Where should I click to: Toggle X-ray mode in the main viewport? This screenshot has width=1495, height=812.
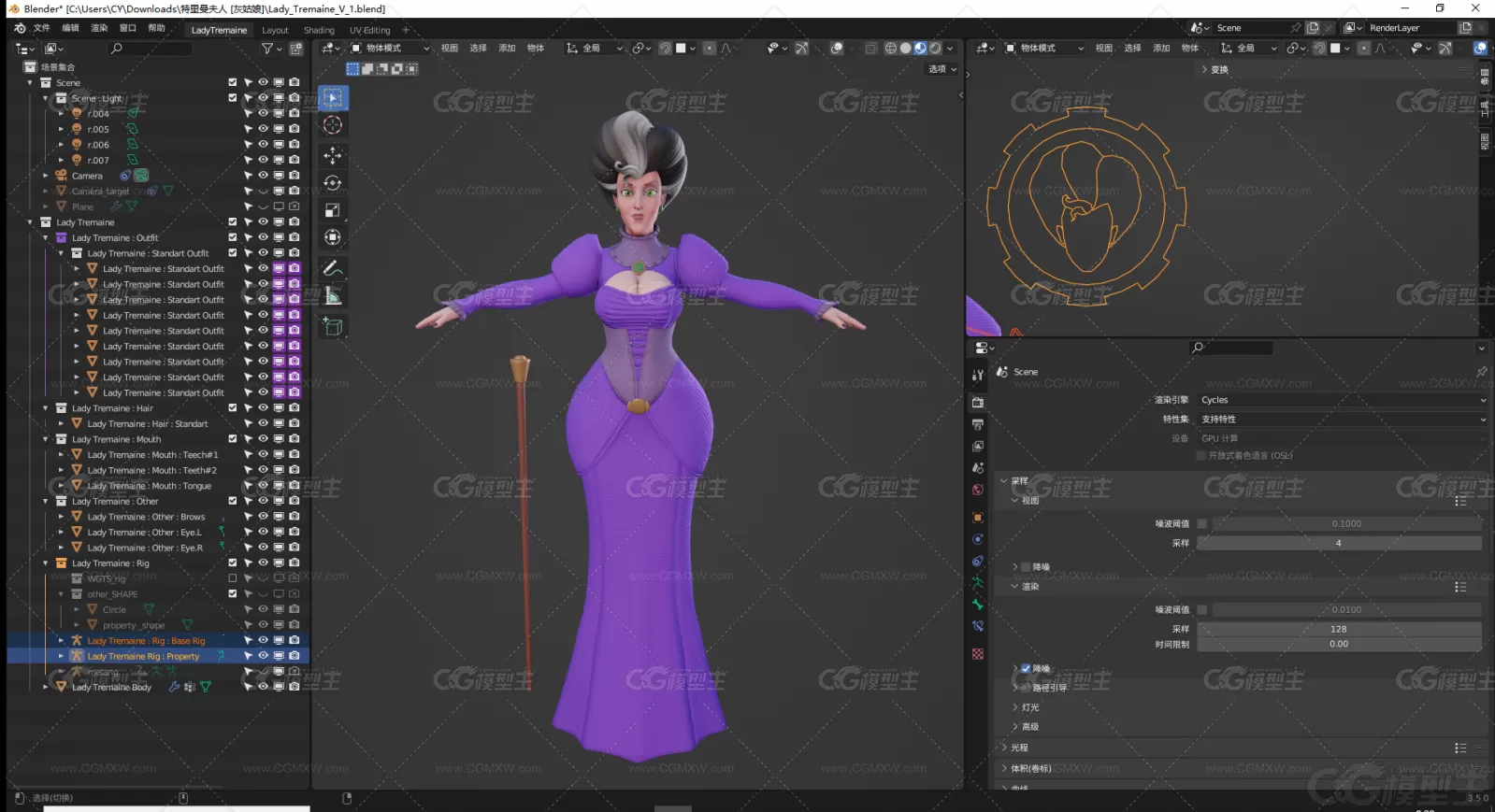[870, 49]
